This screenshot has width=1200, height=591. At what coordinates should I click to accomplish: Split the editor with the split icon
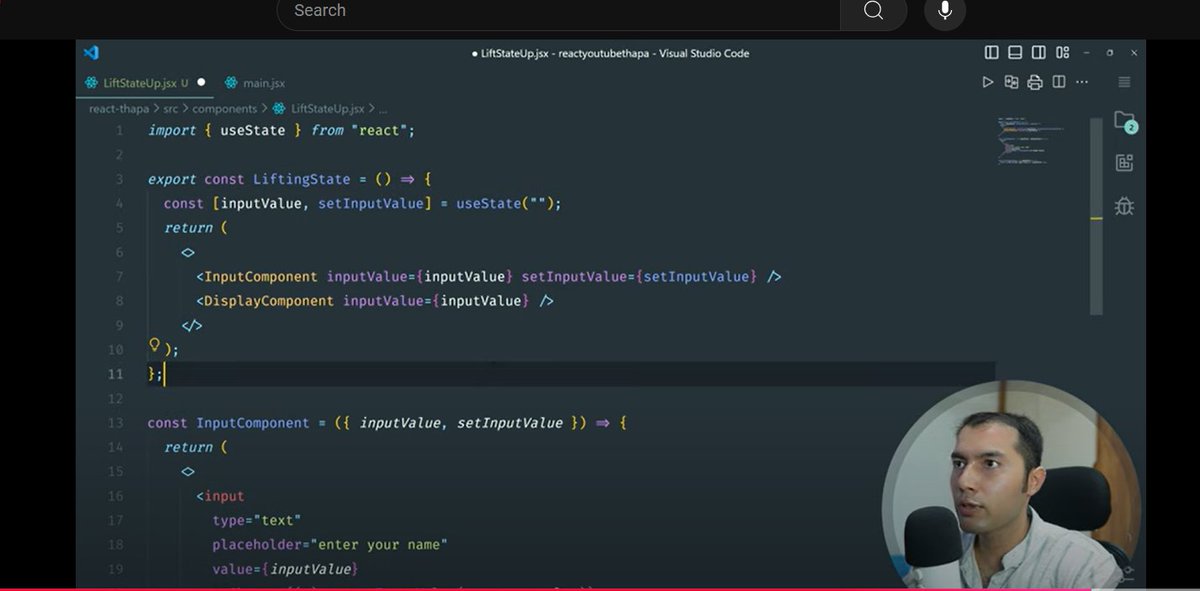pos(1059,82)
